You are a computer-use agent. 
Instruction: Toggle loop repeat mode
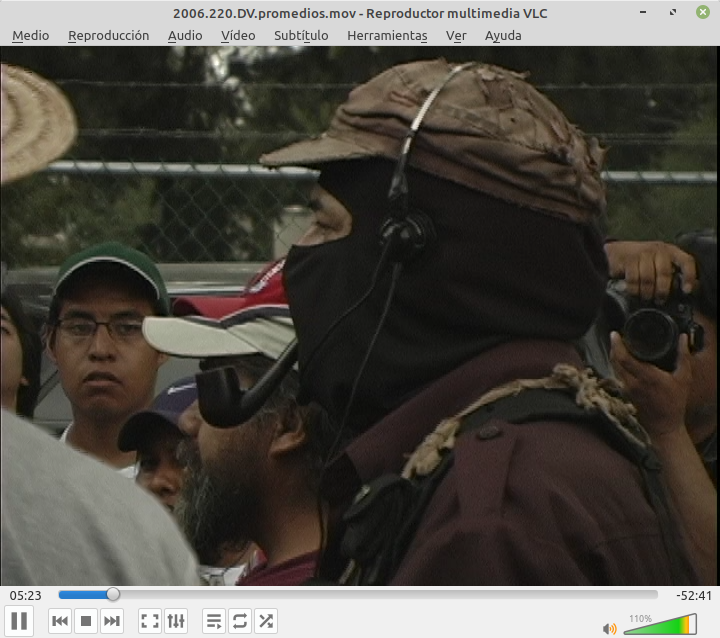coord(240,621)
